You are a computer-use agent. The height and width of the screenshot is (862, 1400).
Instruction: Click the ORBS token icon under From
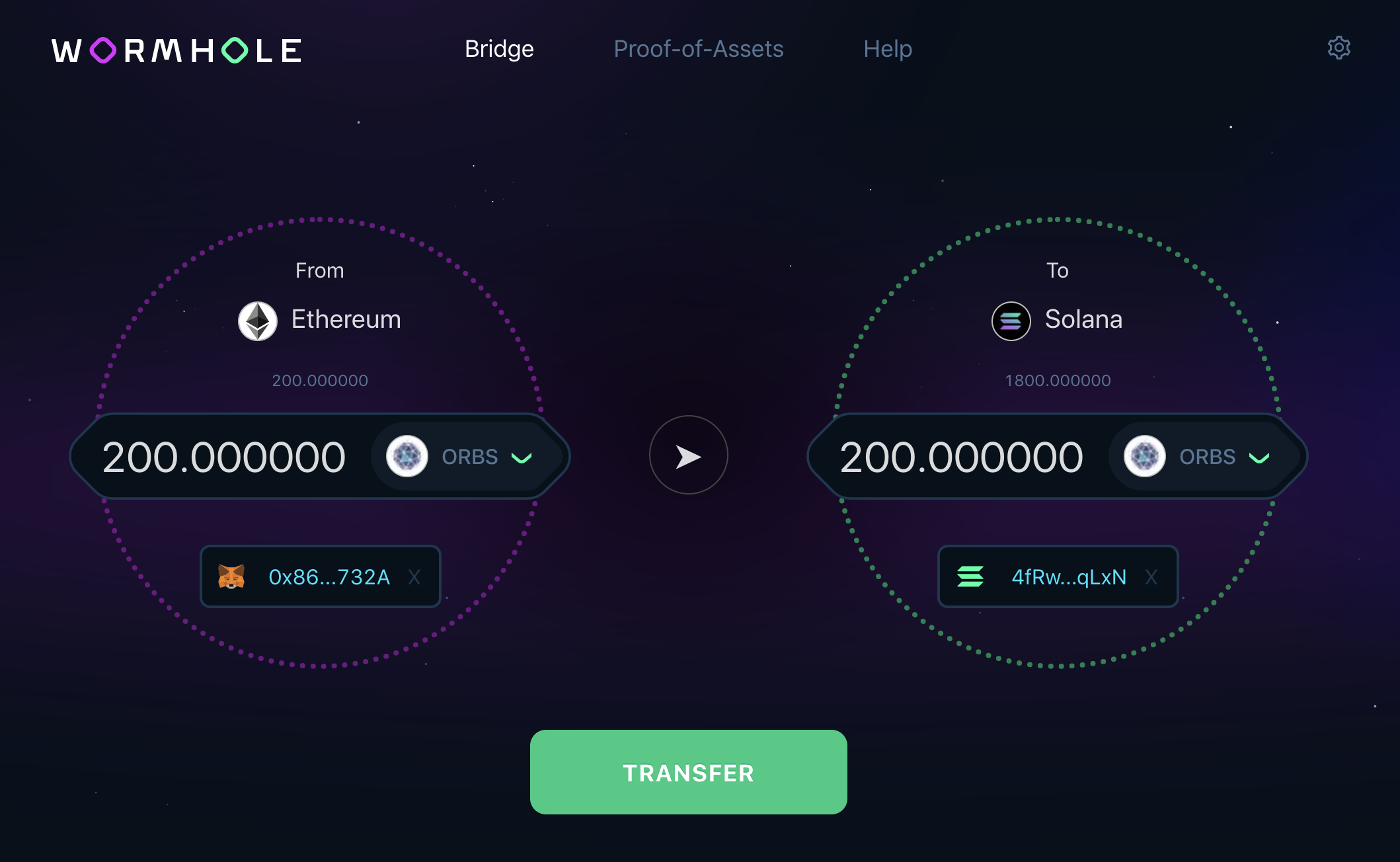(x=407, y=456)
